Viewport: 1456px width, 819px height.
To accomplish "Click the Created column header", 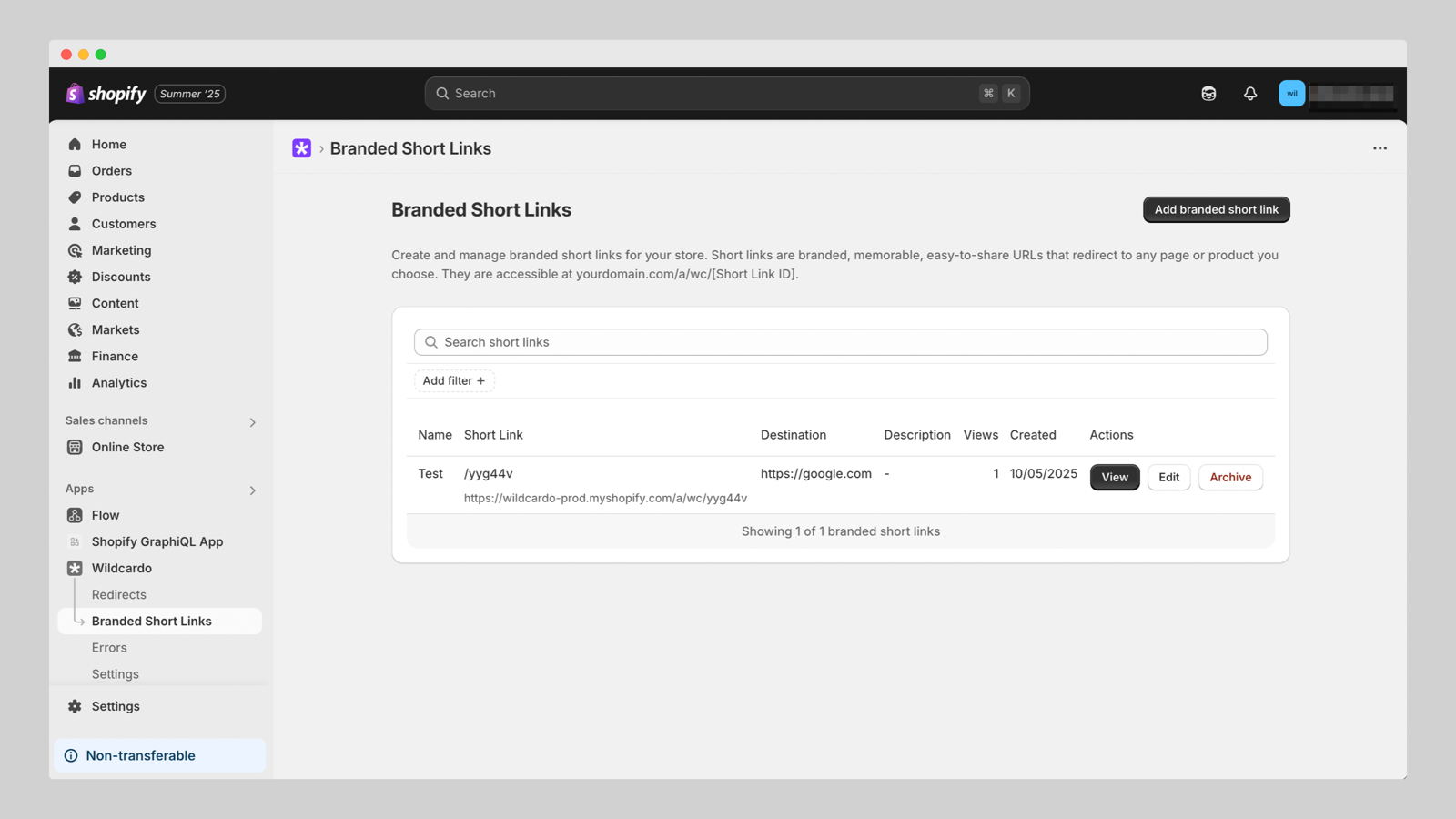I will (x=1033, y=435).
